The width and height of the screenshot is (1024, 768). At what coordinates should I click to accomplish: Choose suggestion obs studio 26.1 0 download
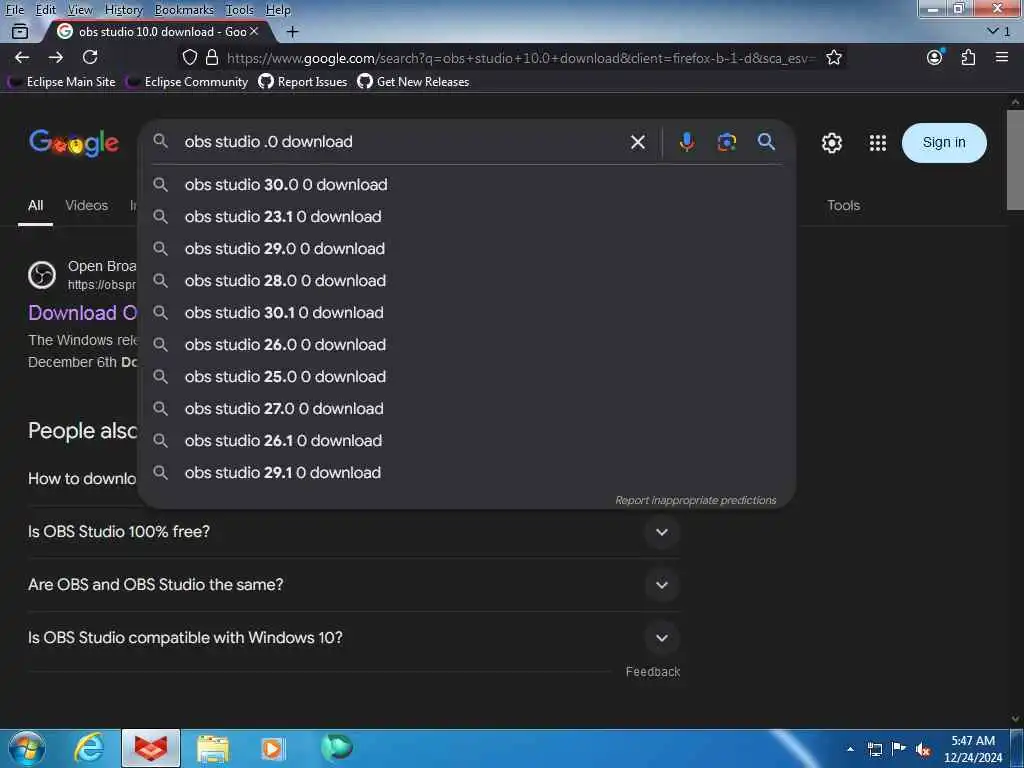coord(466,441)
